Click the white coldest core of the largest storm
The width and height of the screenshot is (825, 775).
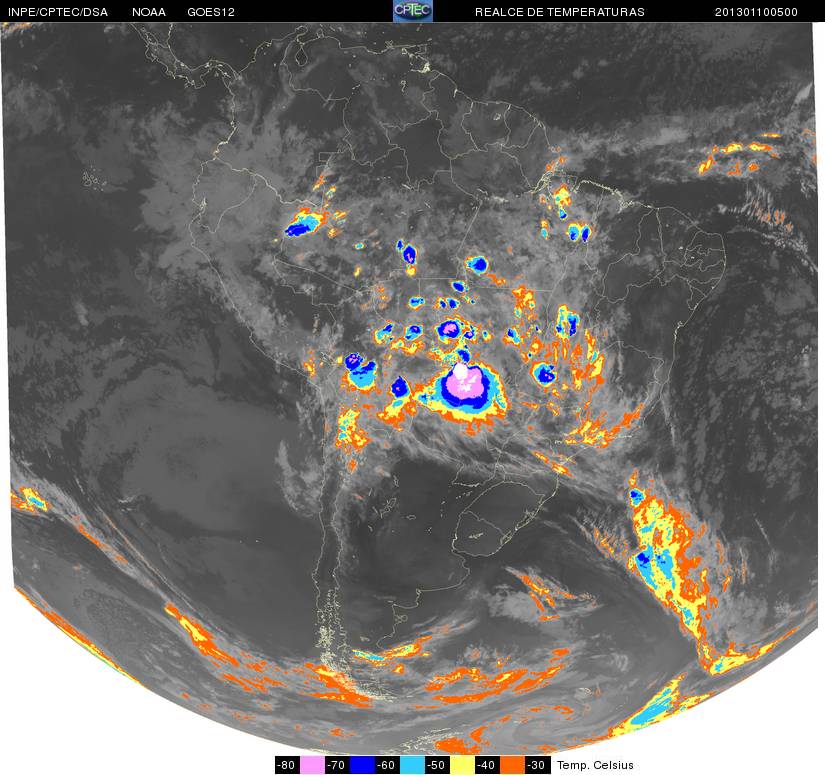click(460, 371)
